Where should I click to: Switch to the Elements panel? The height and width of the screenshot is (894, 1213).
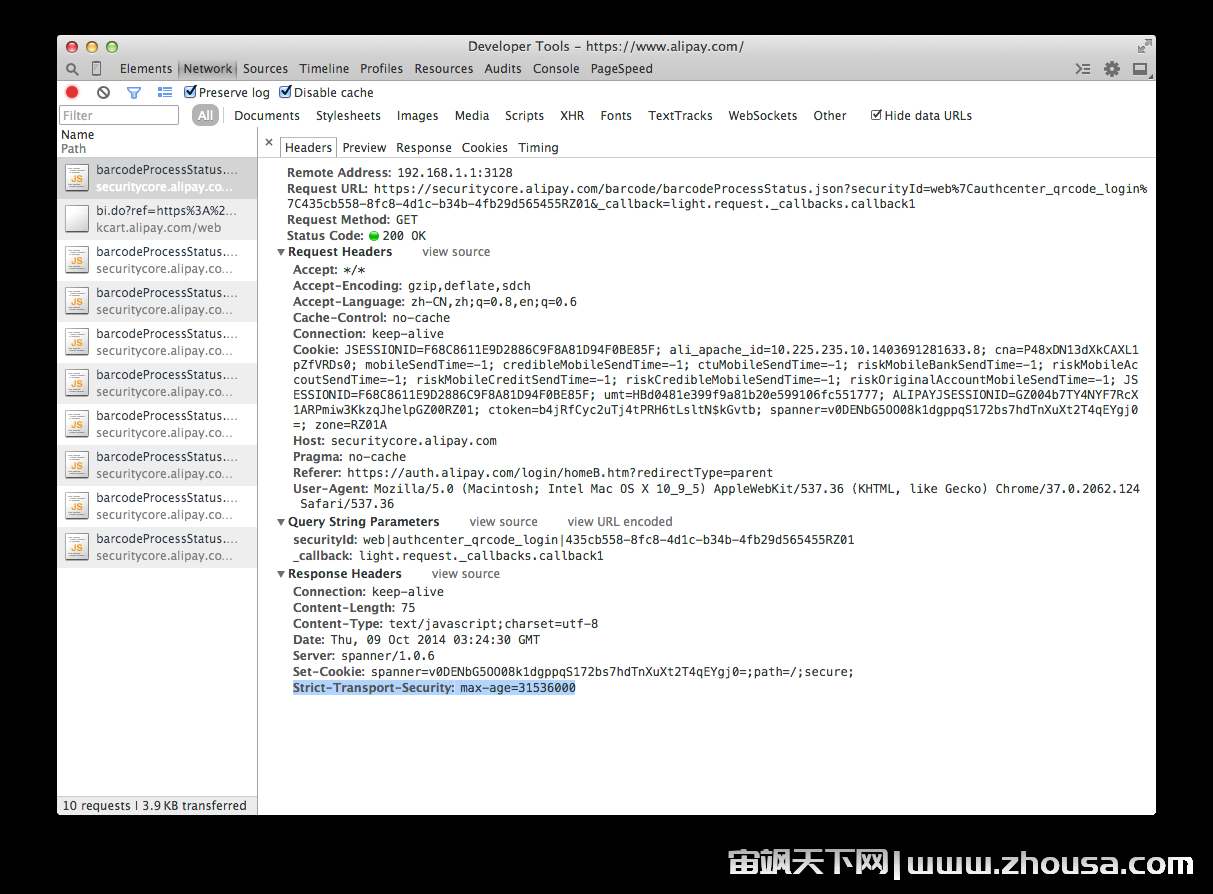click(x=146, y=69)
